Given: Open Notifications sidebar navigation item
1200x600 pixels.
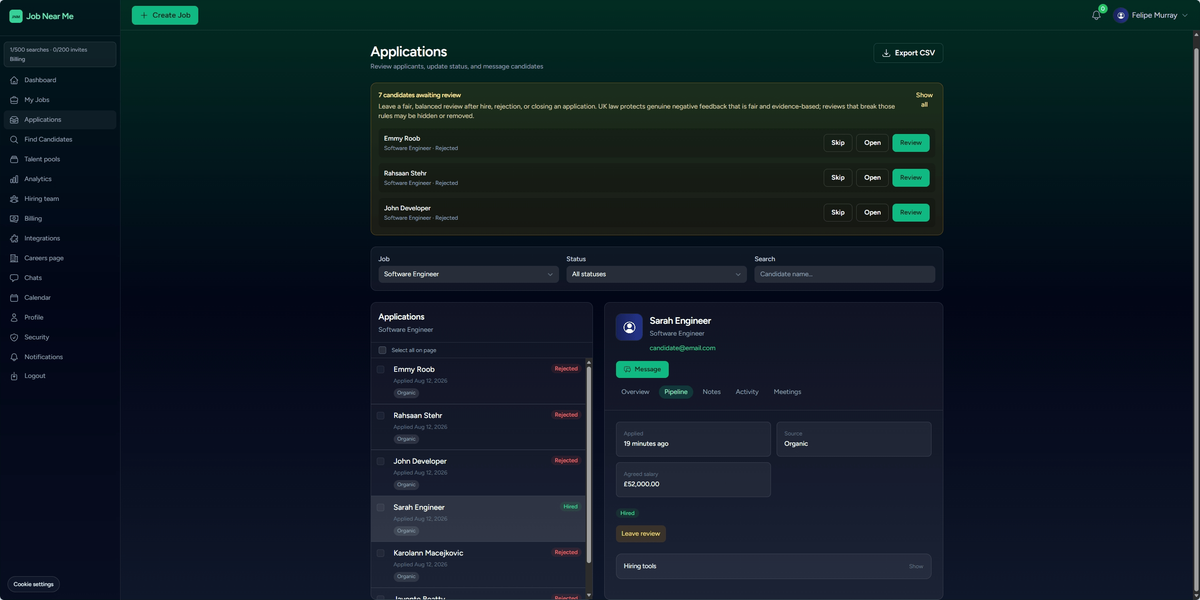Looking at the screenshot, I should [x=60, y=357].
